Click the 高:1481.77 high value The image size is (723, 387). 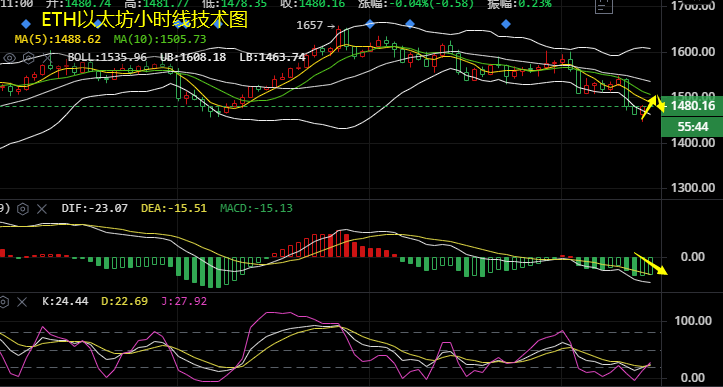click(x=158, y=4)
